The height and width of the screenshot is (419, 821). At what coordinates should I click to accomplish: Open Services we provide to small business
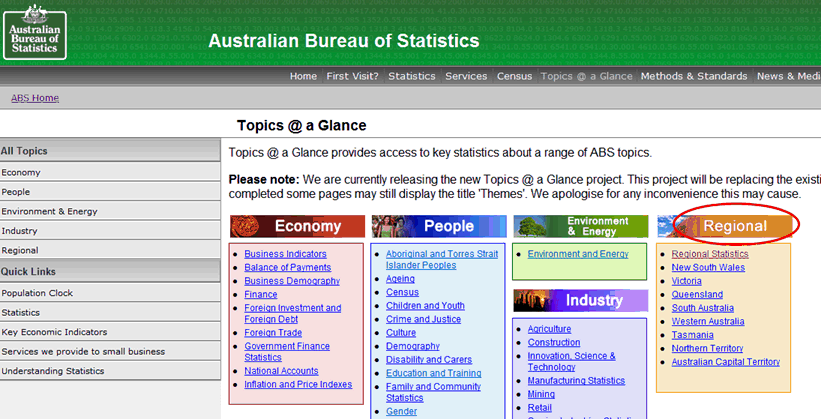point(110,351)
